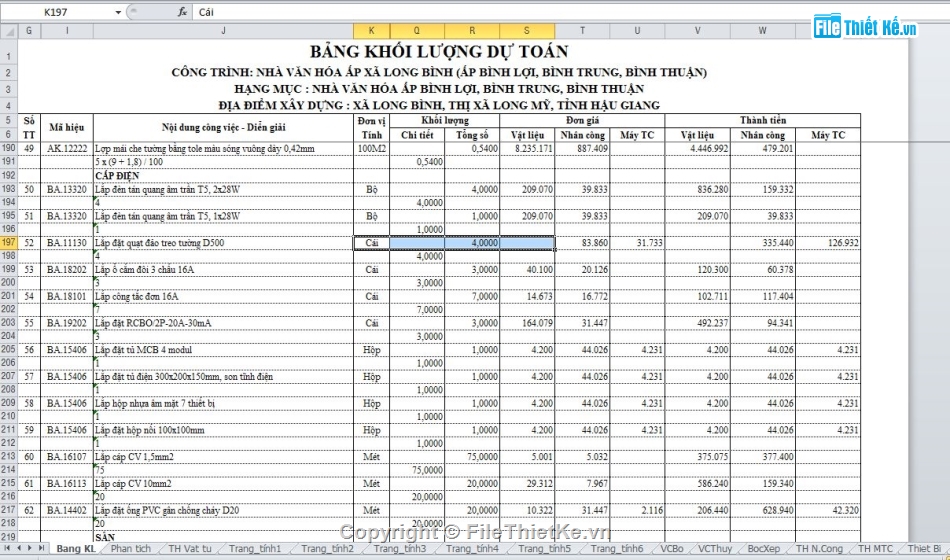Image resolution: width=950 pixels, height=560 pixels.
Task: Click the title BẢNG KHỐI LƯỢNG DỰ TOÁN
Action: point(439,52)
